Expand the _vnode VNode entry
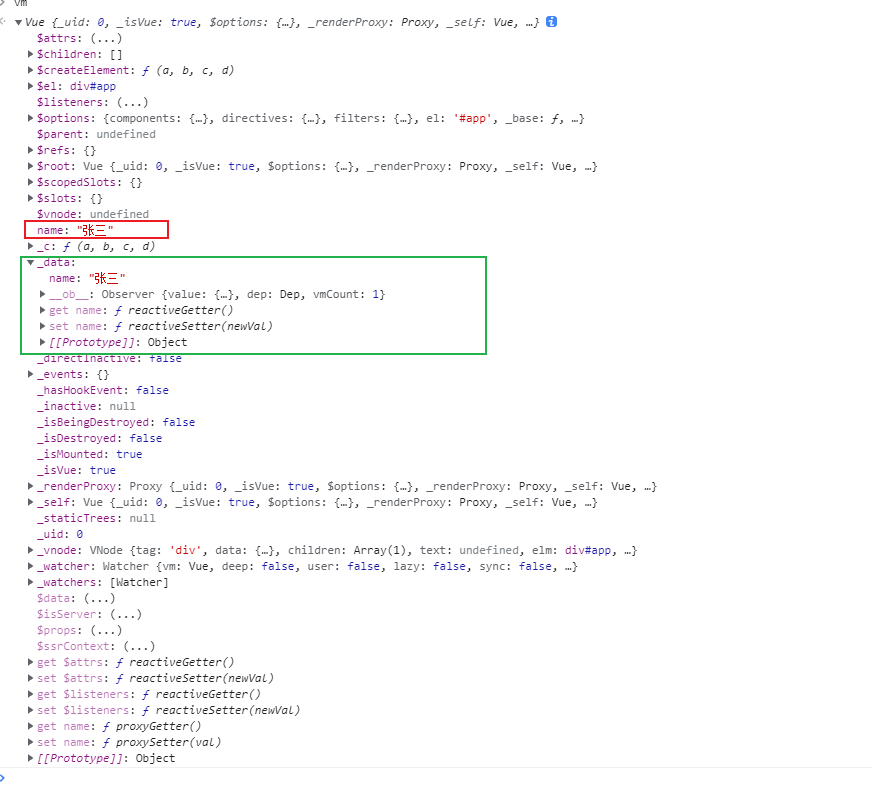Viewport: 872px width, 786px height. click(x=31, y=550)
